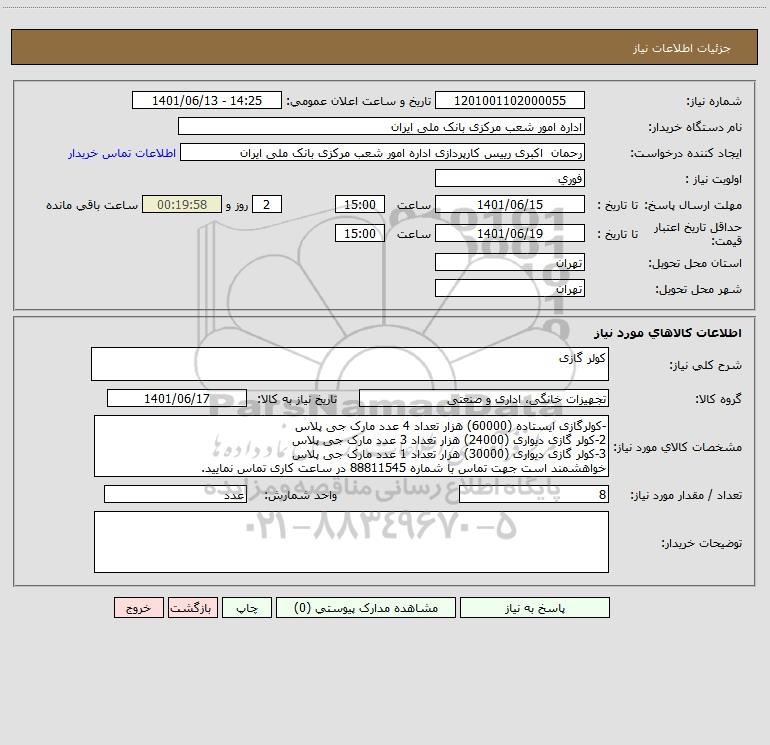
Task: Click the request creator field رحمان اکبری
Action: click(x=382, y=153)
